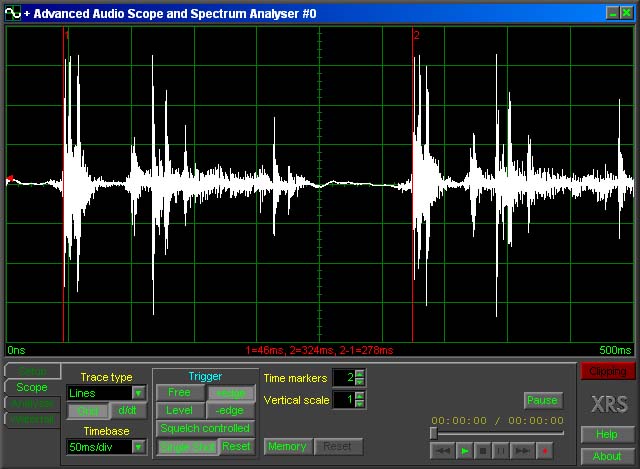
Task: Click the '0ns' time axis label
Action: 16,350
